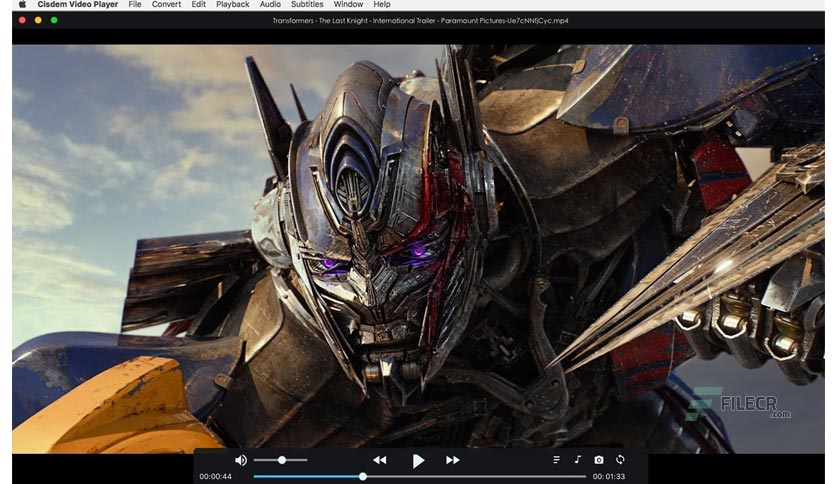
Task: Click the video frame to toggle playback
Action: pos(418,249)
